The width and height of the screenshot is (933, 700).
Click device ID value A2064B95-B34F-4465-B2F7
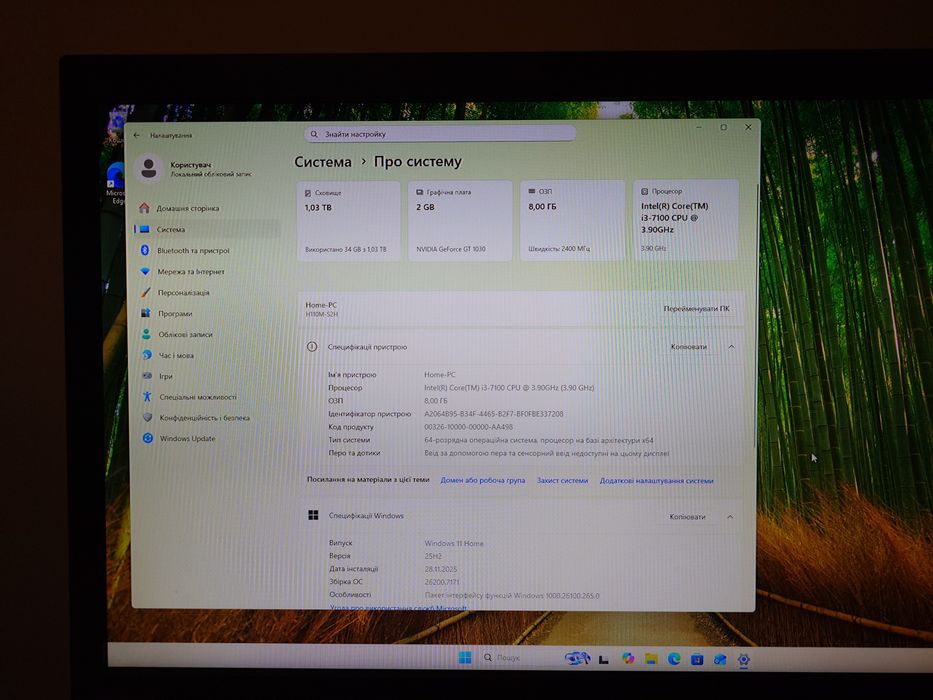tap(493, 414)
